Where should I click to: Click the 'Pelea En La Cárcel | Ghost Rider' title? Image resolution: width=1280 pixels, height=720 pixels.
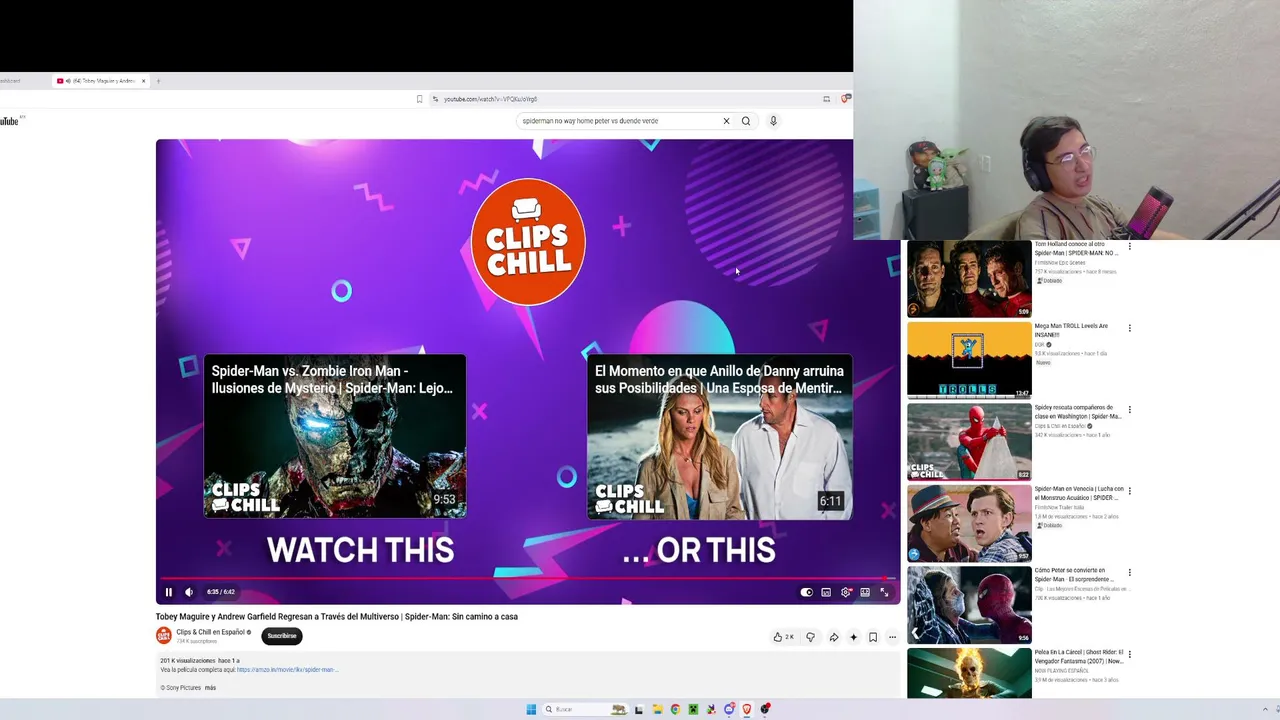click(1079, 656)
